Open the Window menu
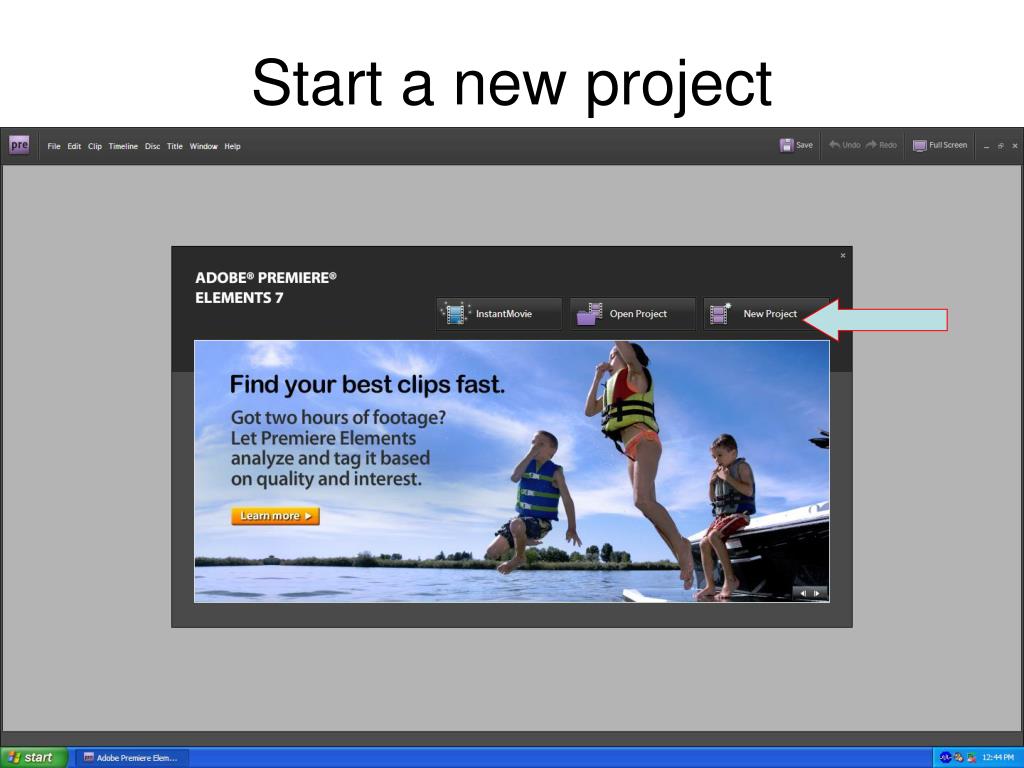Screen dimensions: 1024x768 tap(203, 146)
